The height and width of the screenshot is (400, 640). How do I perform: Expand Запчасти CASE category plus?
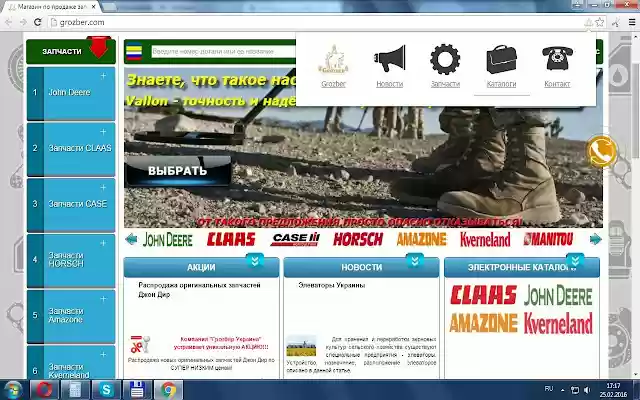pyautogui.click(x=103, y=188)
